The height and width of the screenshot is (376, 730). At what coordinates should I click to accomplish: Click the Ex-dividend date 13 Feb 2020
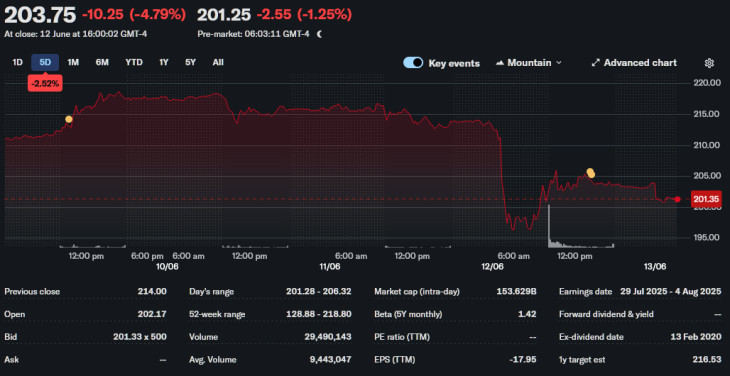pyautogui.click(x=695, y=337)
